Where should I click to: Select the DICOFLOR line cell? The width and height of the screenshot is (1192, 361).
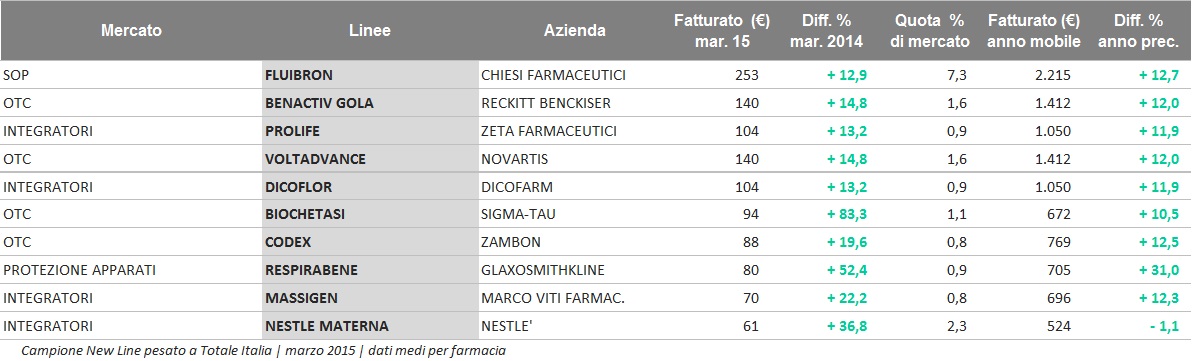pos(369,187)
